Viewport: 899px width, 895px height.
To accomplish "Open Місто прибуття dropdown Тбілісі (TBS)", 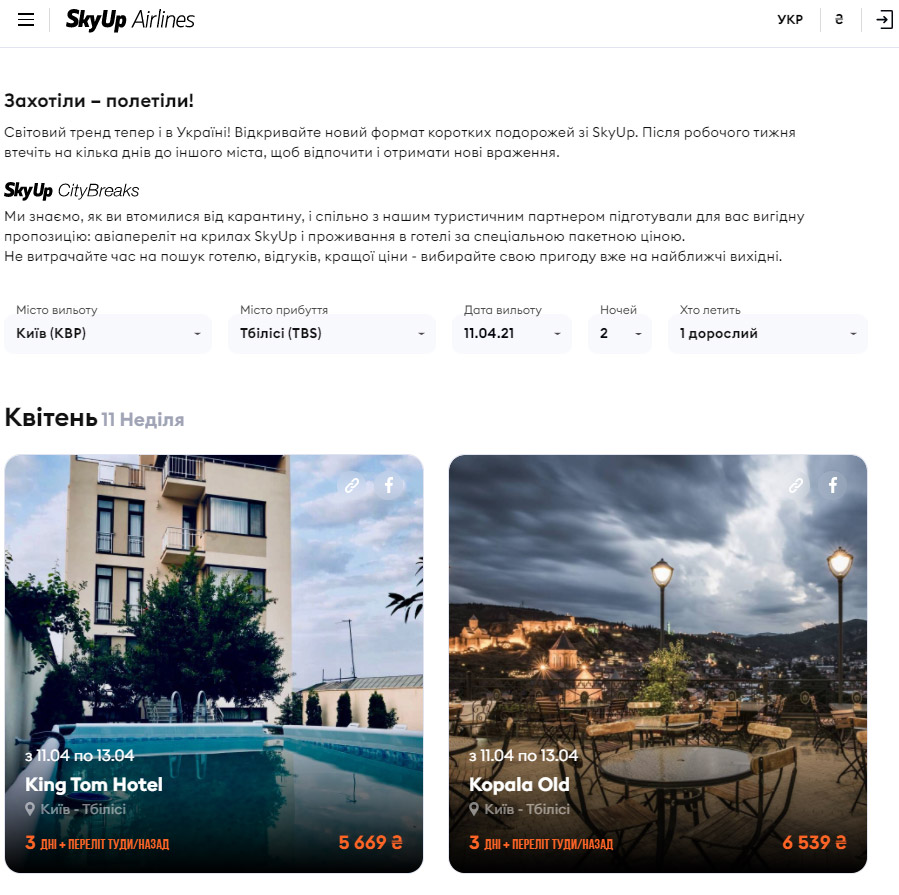I will [x=332, y=333].
